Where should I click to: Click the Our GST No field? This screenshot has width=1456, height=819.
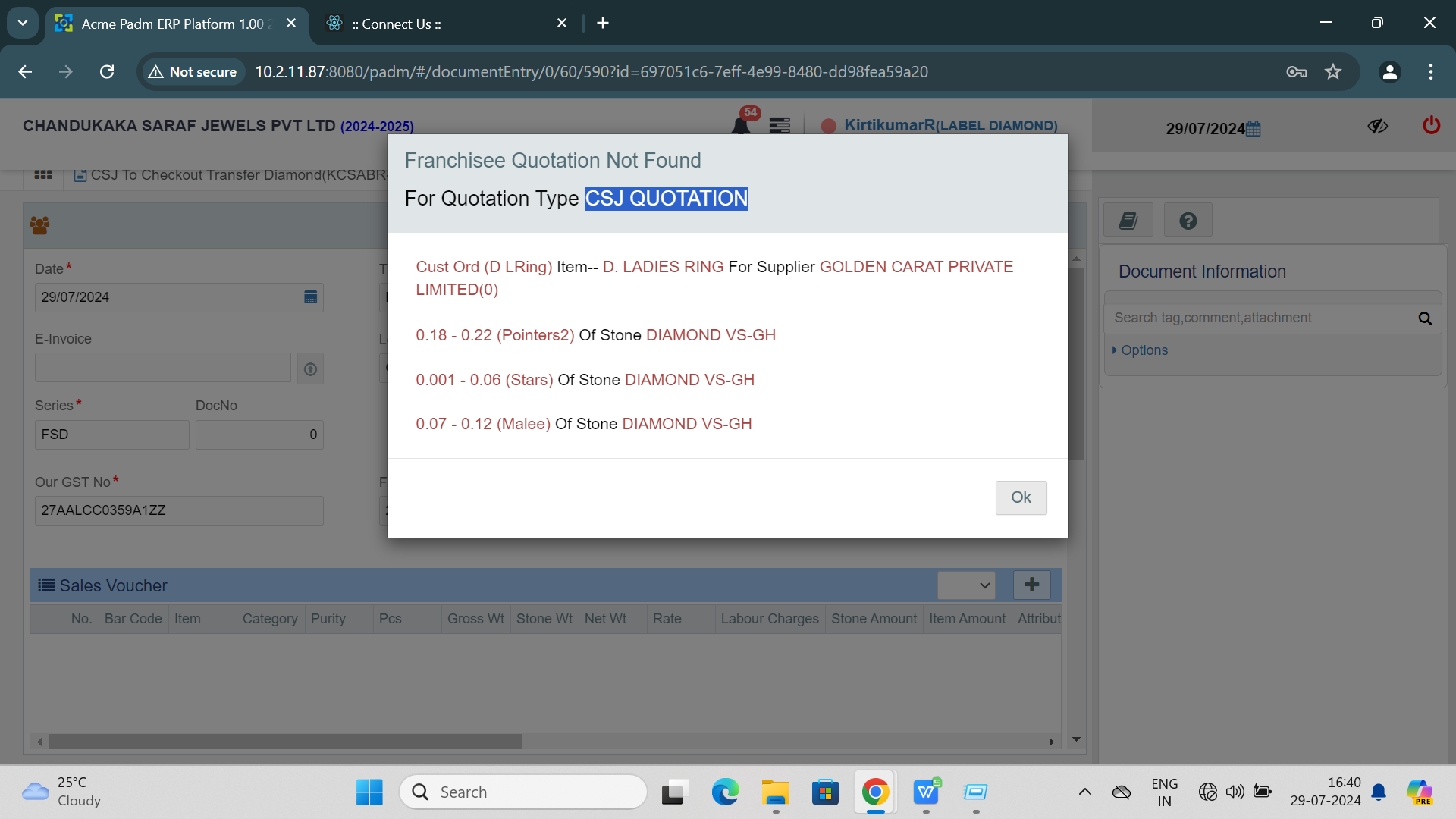[x=179, y=510]
